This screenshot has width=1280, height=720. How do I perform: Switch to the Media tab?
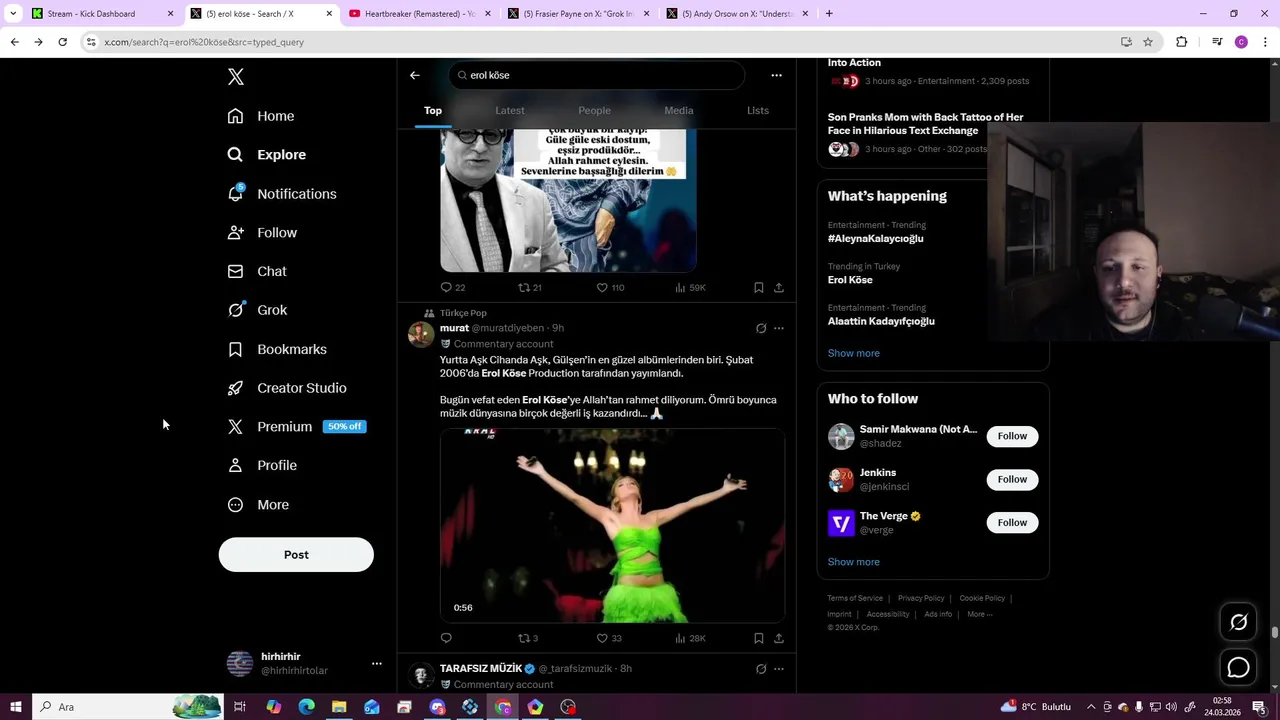click(679, 111)
